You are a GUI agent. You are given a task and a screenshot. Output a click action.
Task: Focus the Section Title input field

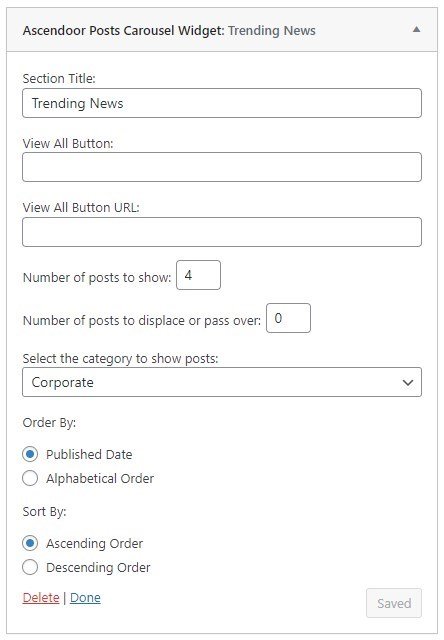coord(222,103)
